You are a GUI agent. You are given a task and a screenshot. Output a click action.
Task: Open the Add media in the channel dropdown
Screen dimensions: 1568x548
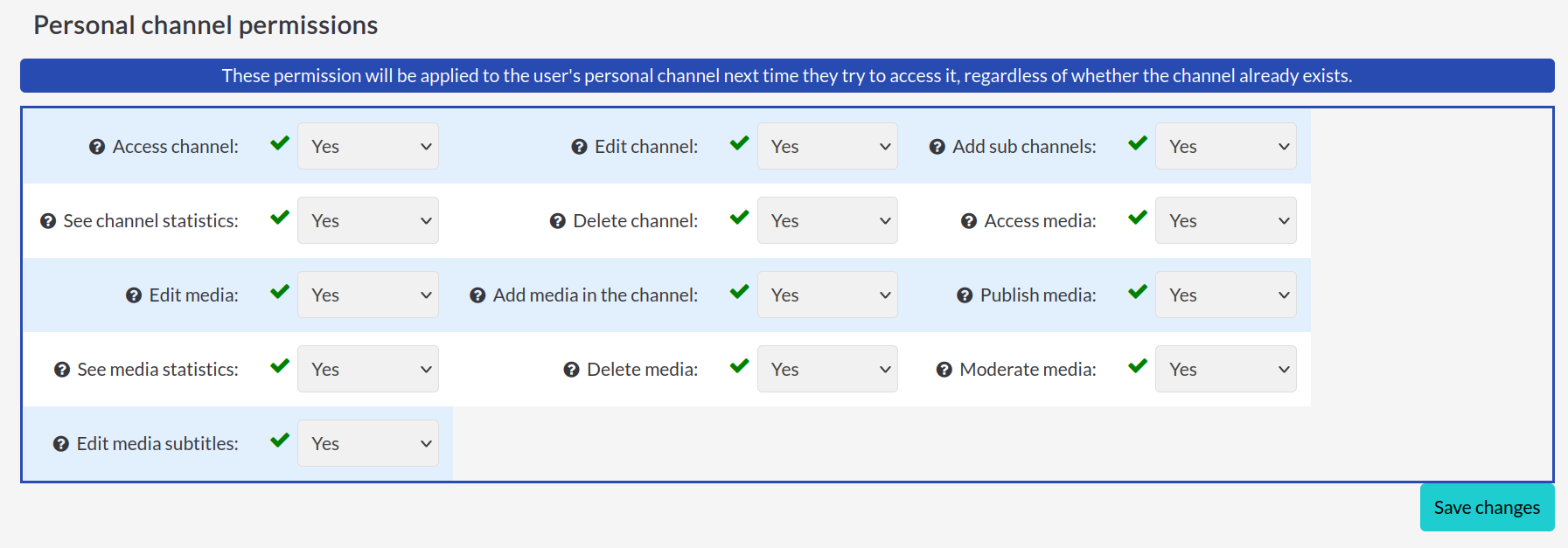click(x=827, y=295)
